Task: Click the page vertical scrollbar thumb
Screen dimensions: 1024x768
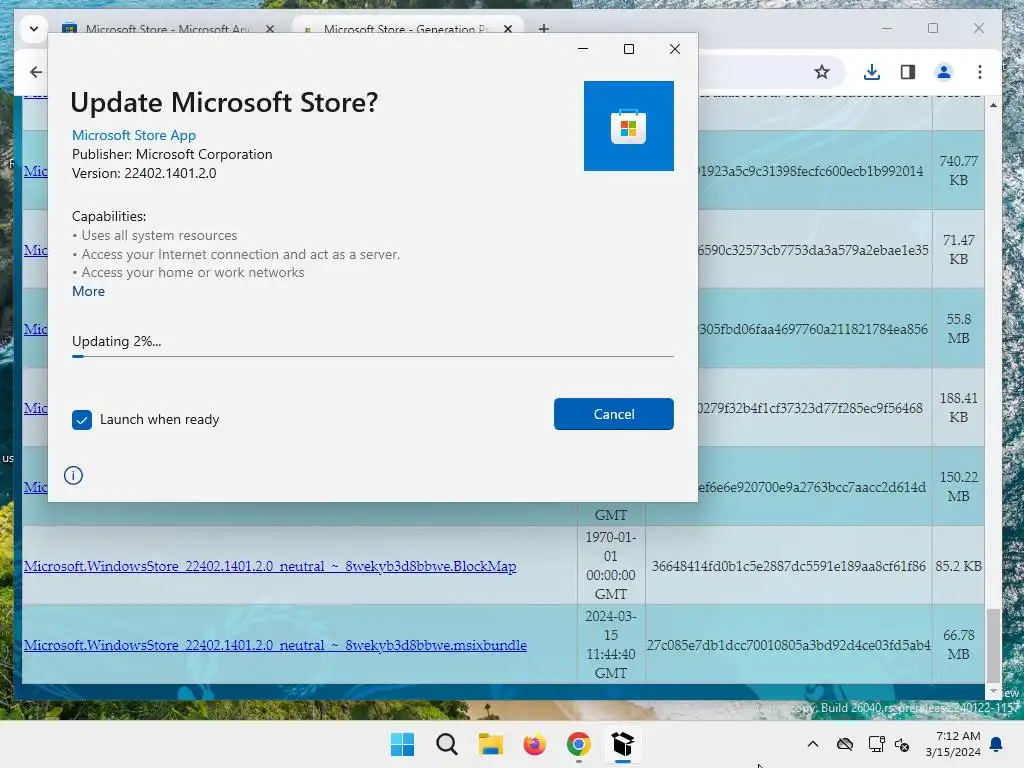Action: pos(993,645)
